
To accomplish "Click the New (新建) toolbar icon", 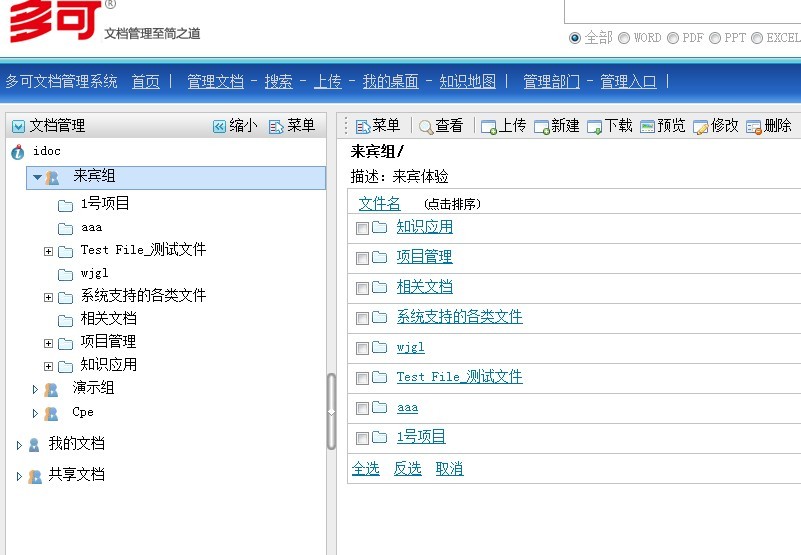I will (x=542, y=126).
